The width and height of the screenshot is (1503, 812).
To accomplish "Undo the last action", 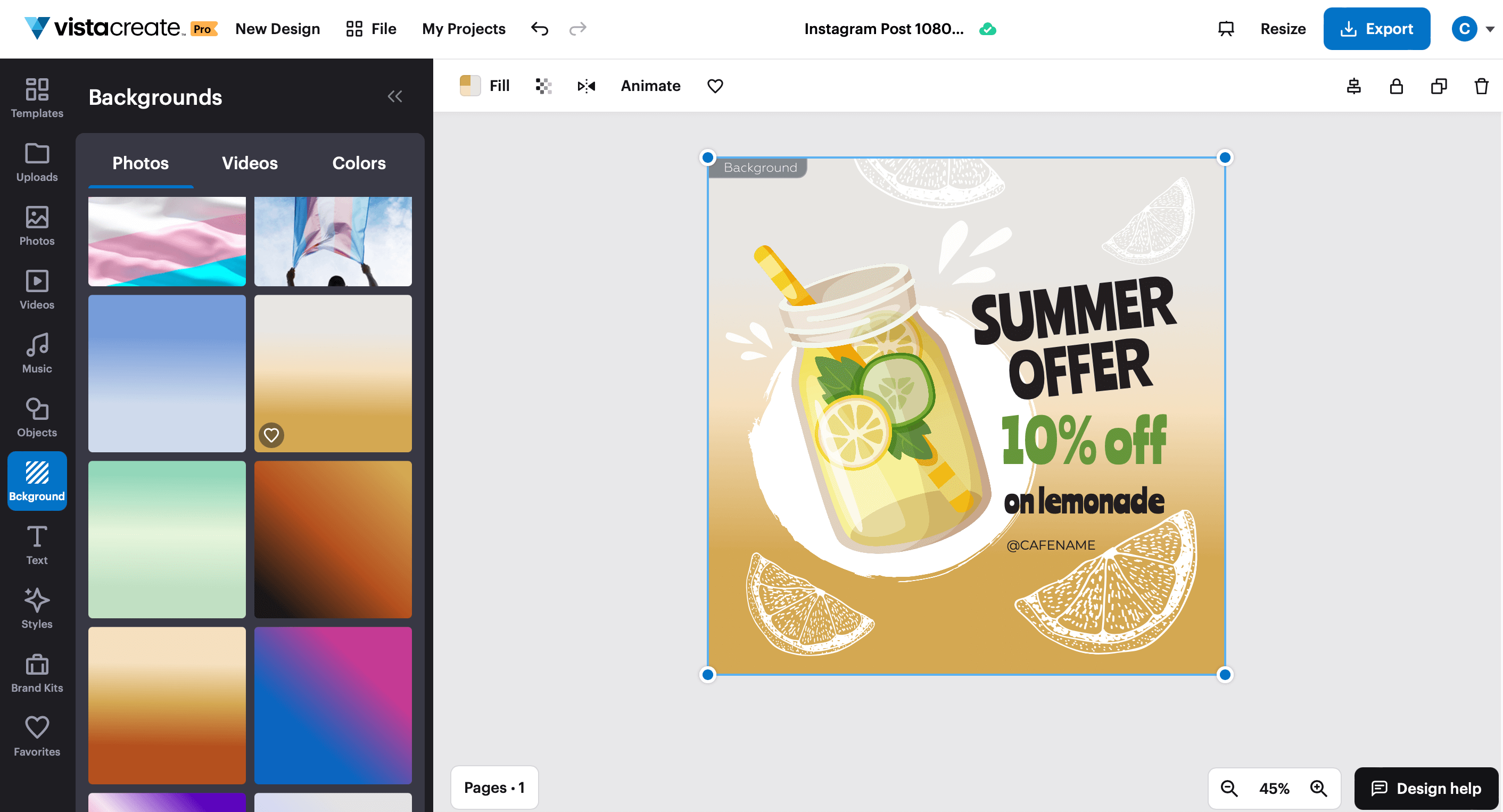I will coord(539,28).
